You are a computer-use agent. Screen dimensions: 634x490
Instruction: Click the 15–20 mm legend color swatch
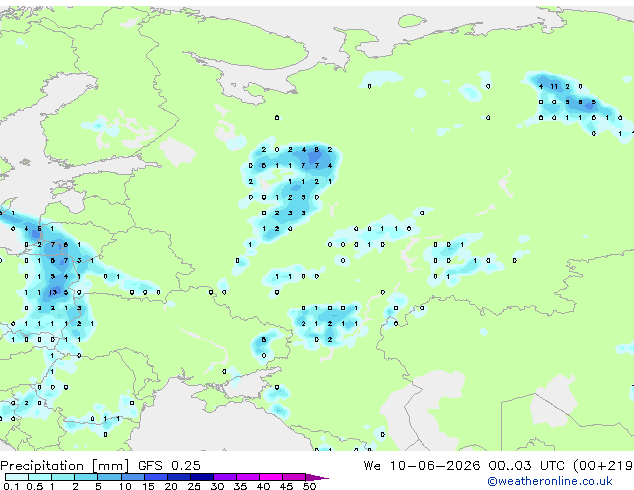pyautogui.click(x=155, y=477)
